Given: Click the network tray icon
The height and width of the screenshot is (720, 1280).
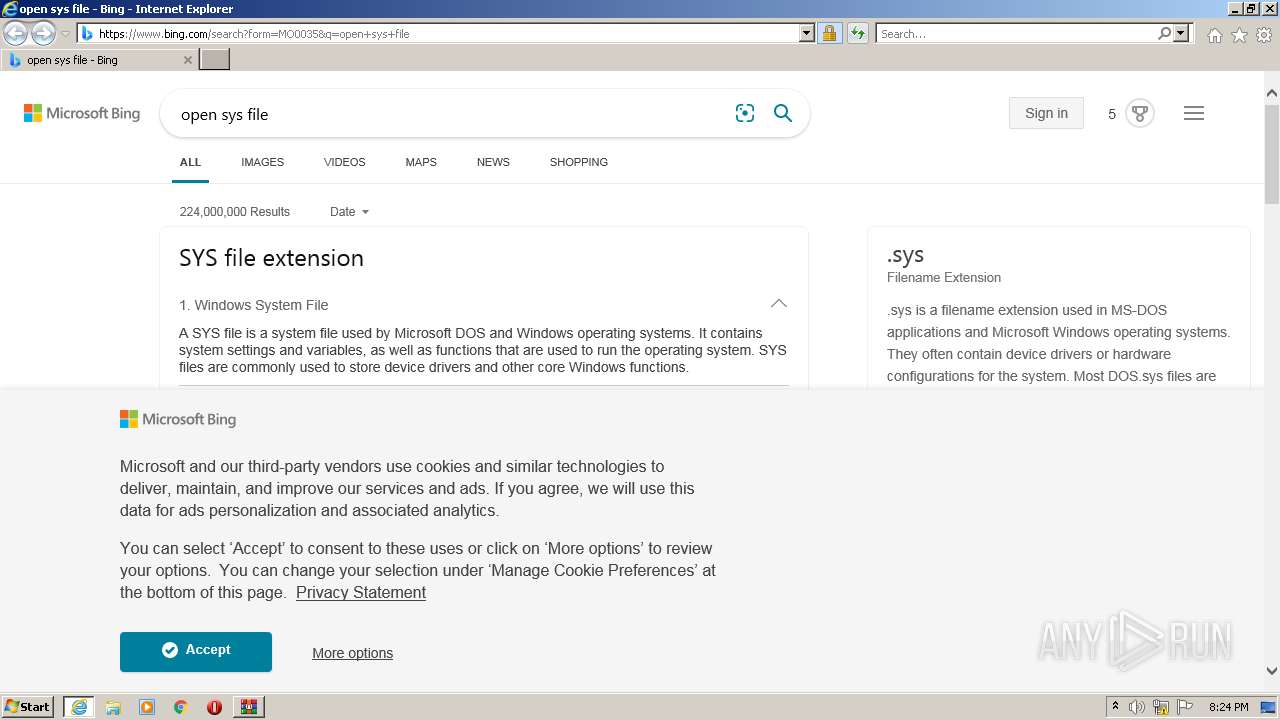Looking at the screenshot, I should tap(1161, 707).
